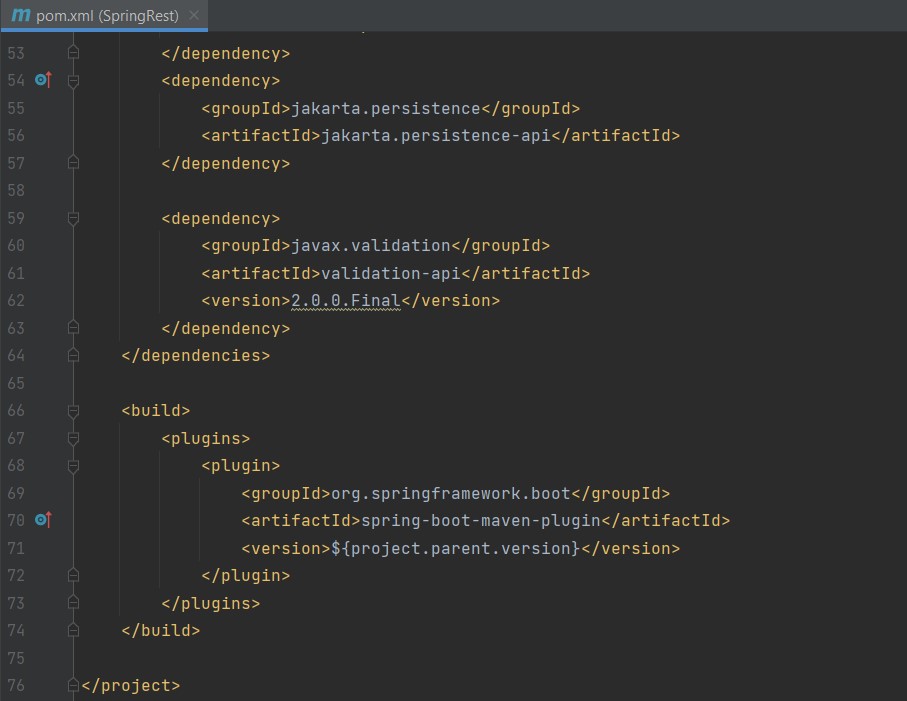Collapse fold marker at line 76 project end
Screen dimensions: 907x701
click(73, 685)
